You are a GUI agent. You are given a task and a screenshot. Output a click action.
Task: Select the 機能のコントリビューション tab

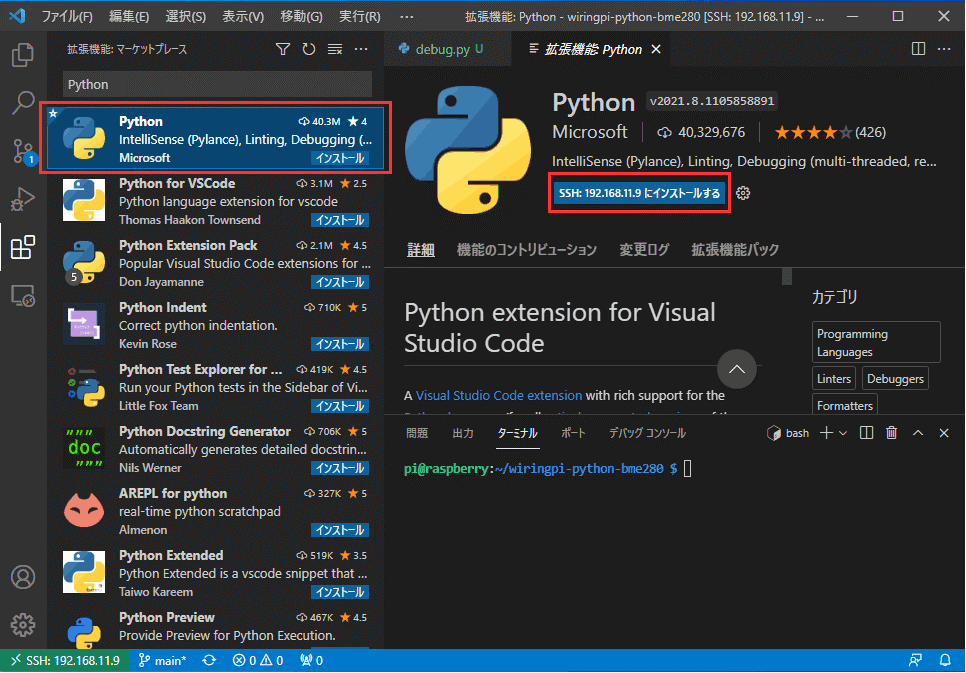[527, 250]
